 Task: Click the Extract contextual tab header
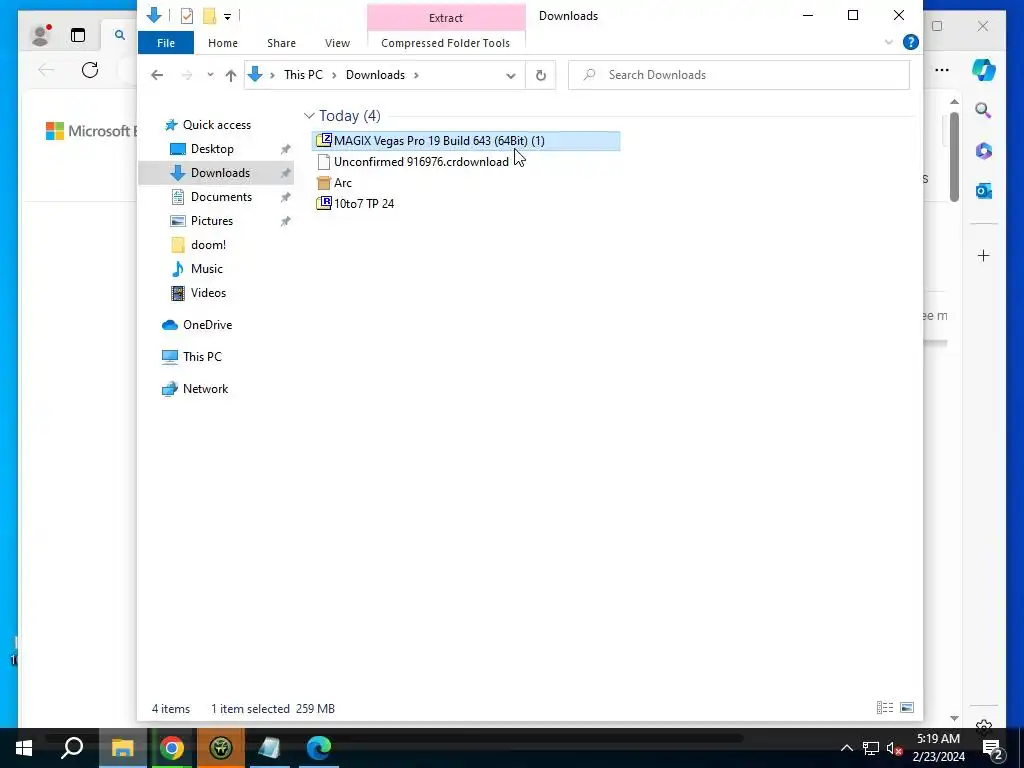click(446, 18)
